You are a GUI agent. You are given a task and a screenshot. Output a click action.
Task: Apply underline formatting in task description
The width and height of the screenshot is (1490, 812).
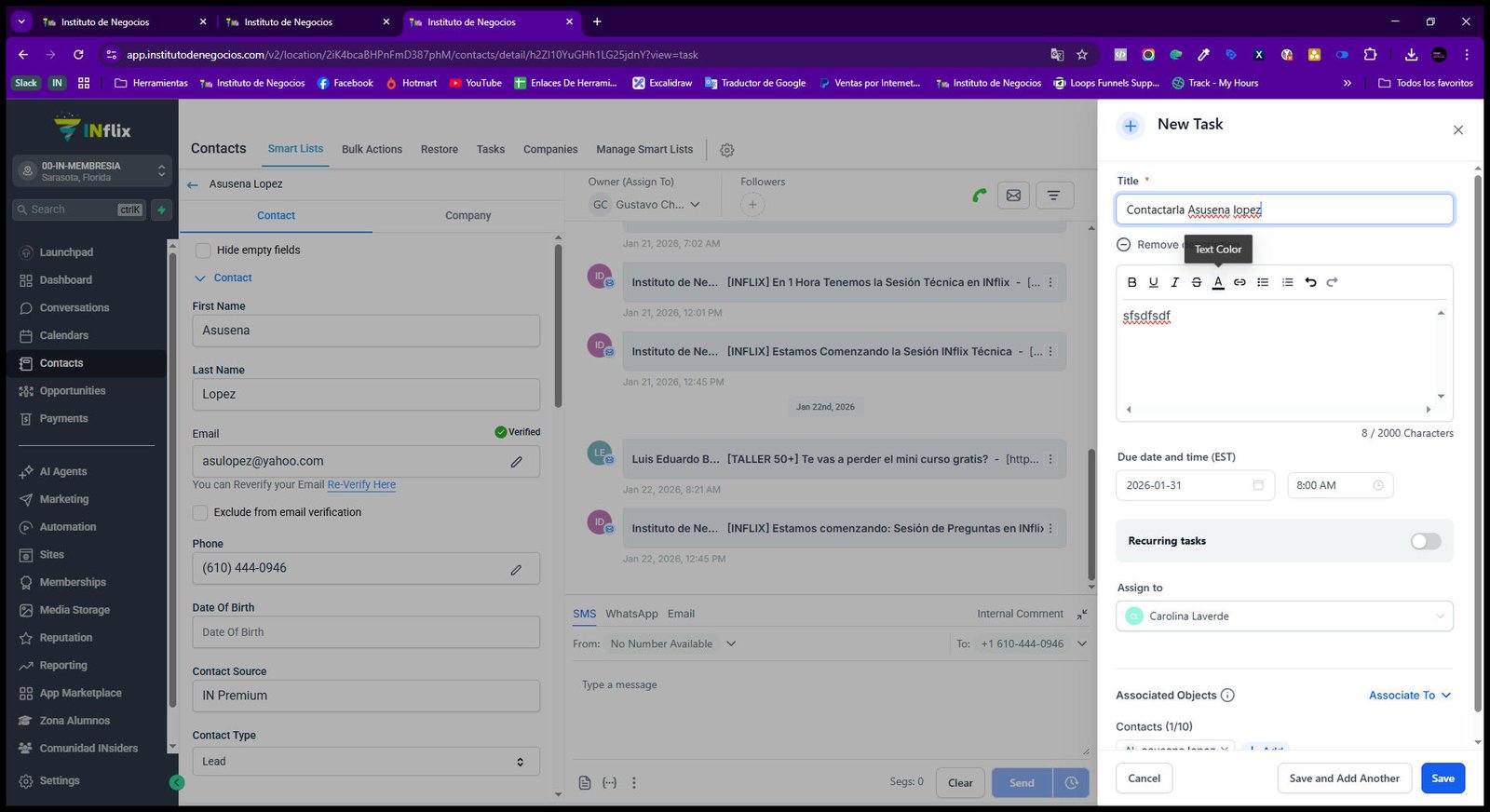tap(1153, 282)
